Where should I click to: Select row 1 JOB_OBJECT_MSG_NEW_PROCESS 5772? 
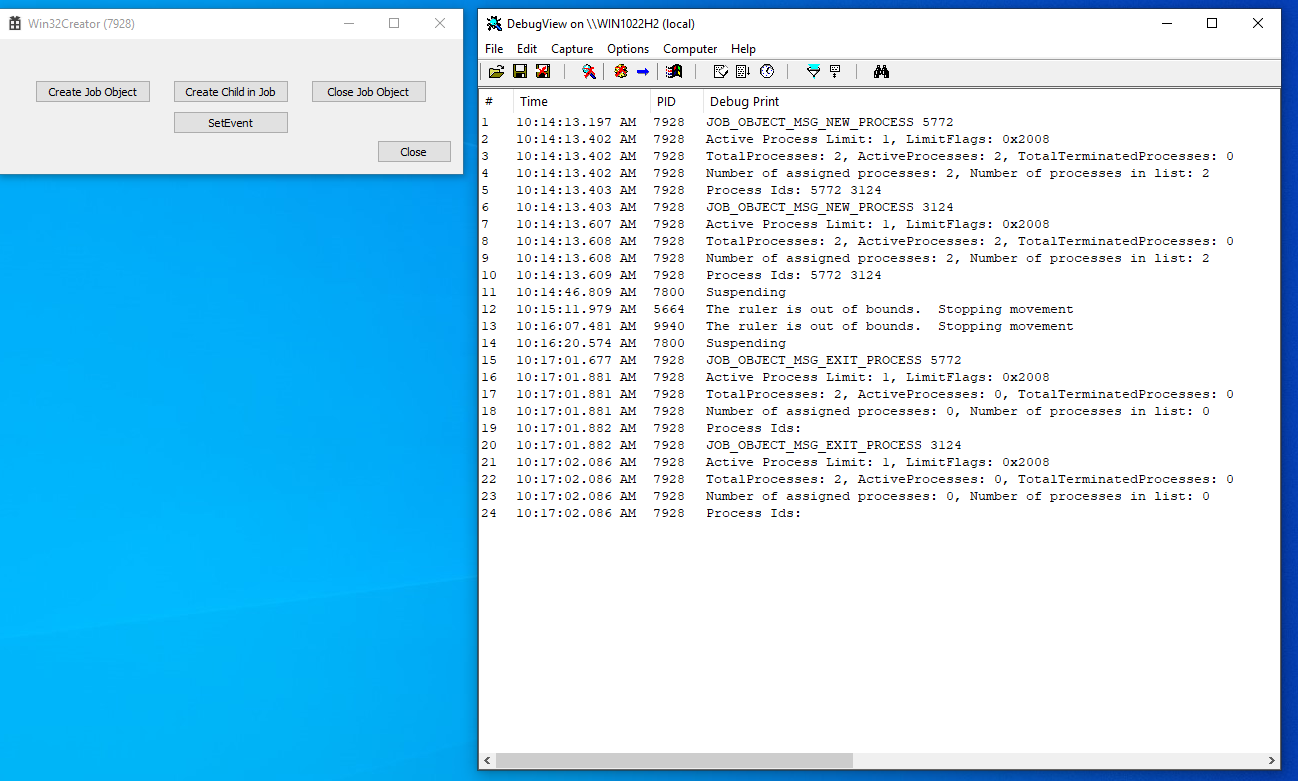(x=879, y=122)
